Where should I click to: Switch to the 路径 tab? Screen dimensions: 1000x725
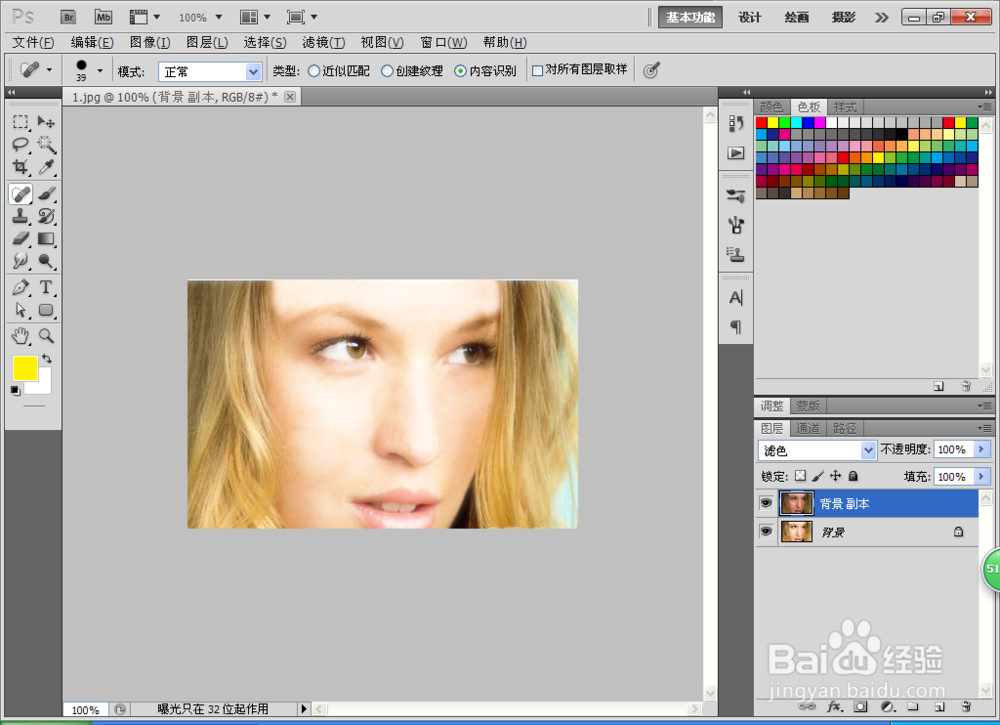coord(845,428)
